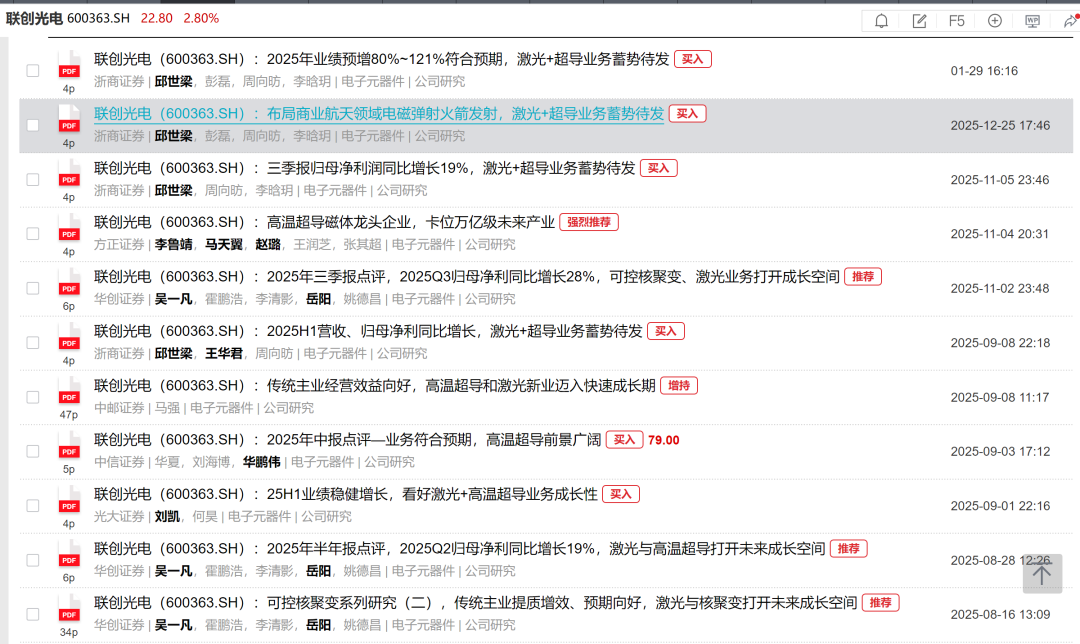The width and height of the screenshot is (1080, 644).
Task: Check the box for 高温超导磁体龙头企业 report
Action: point(32,233)
